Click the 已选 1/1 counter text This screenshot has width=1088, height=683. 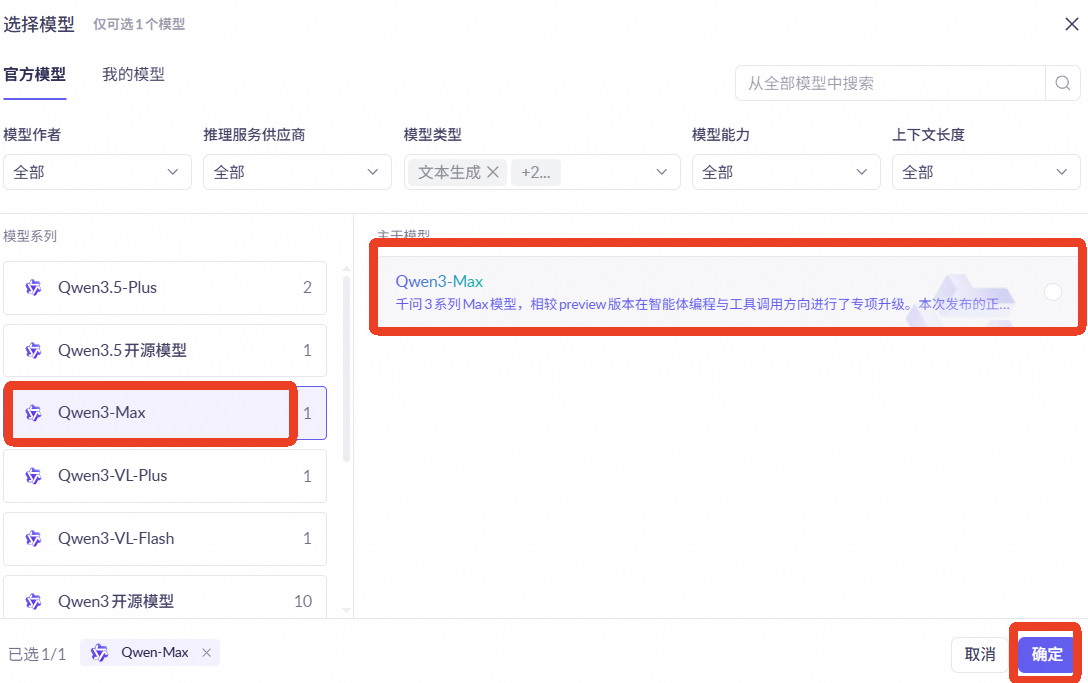[x=37, y=654]
